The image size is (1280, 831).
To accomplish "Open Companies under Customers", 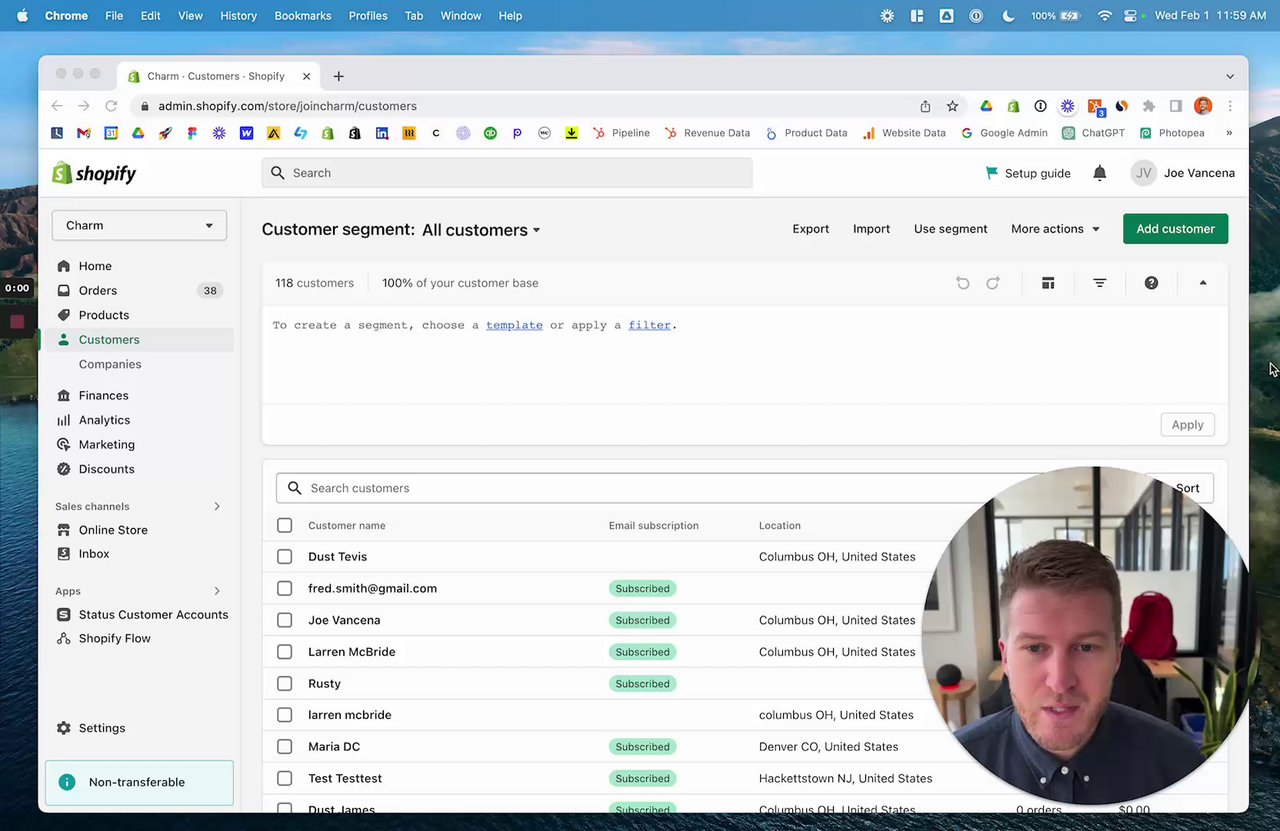I will click(110, 364).
